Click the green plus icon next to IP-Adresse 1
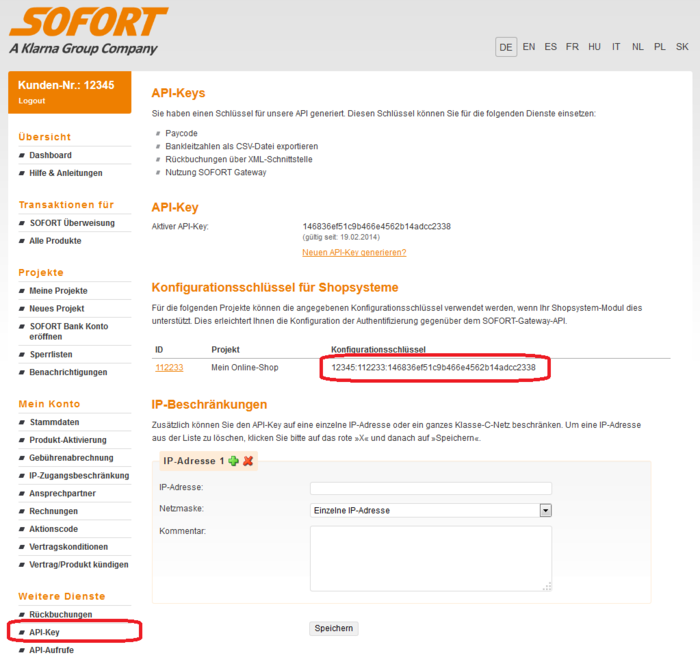Viewport: 700px width, 664px height. coord(233,461)
